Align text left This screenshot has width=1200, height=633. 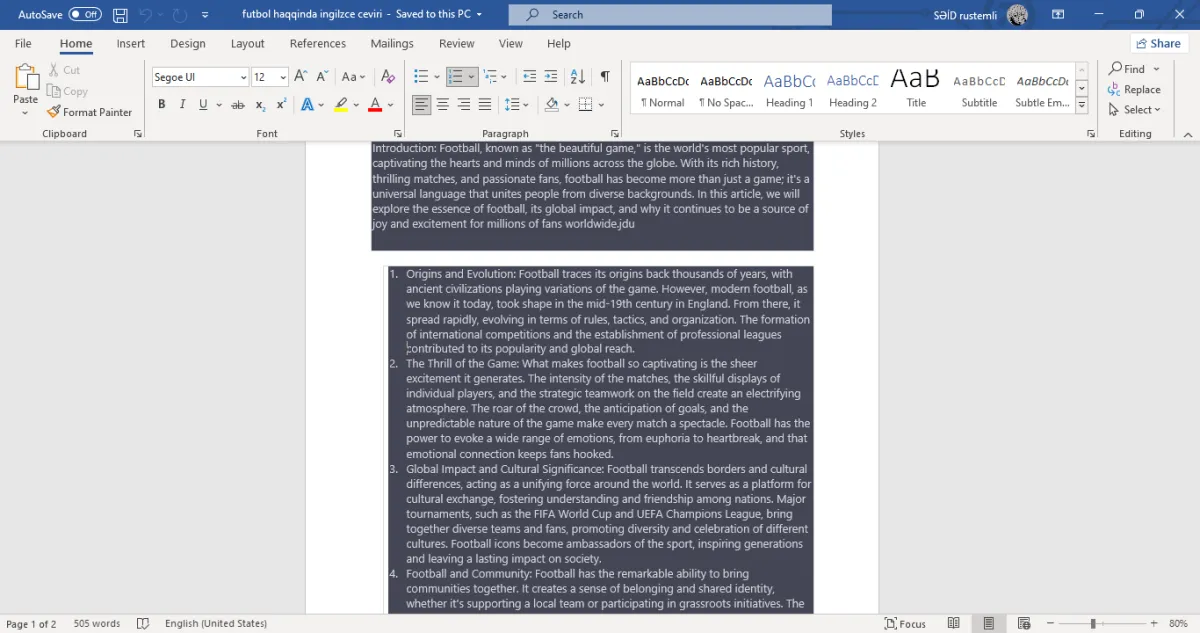pyautogui.click(x=422, y=105)
